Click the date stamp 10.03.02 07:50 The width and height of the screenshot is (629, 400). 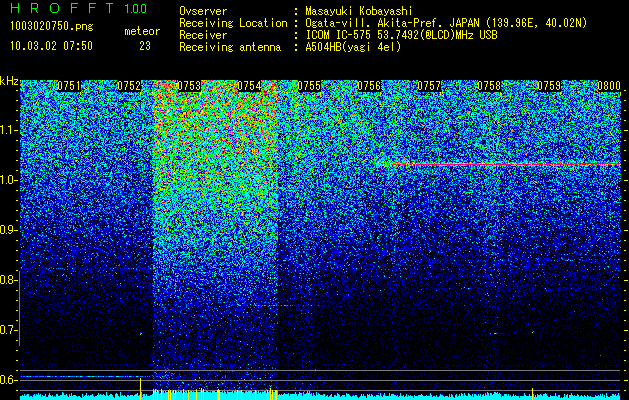(x=51, y=46)
